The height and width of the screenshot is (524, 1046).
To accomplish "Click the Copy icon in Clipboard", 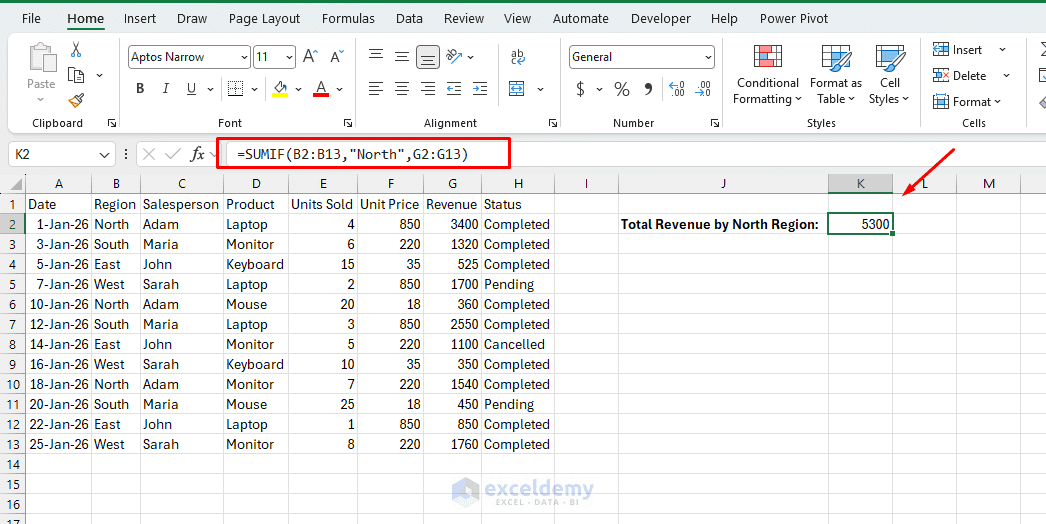I will [x=77, y=75].
